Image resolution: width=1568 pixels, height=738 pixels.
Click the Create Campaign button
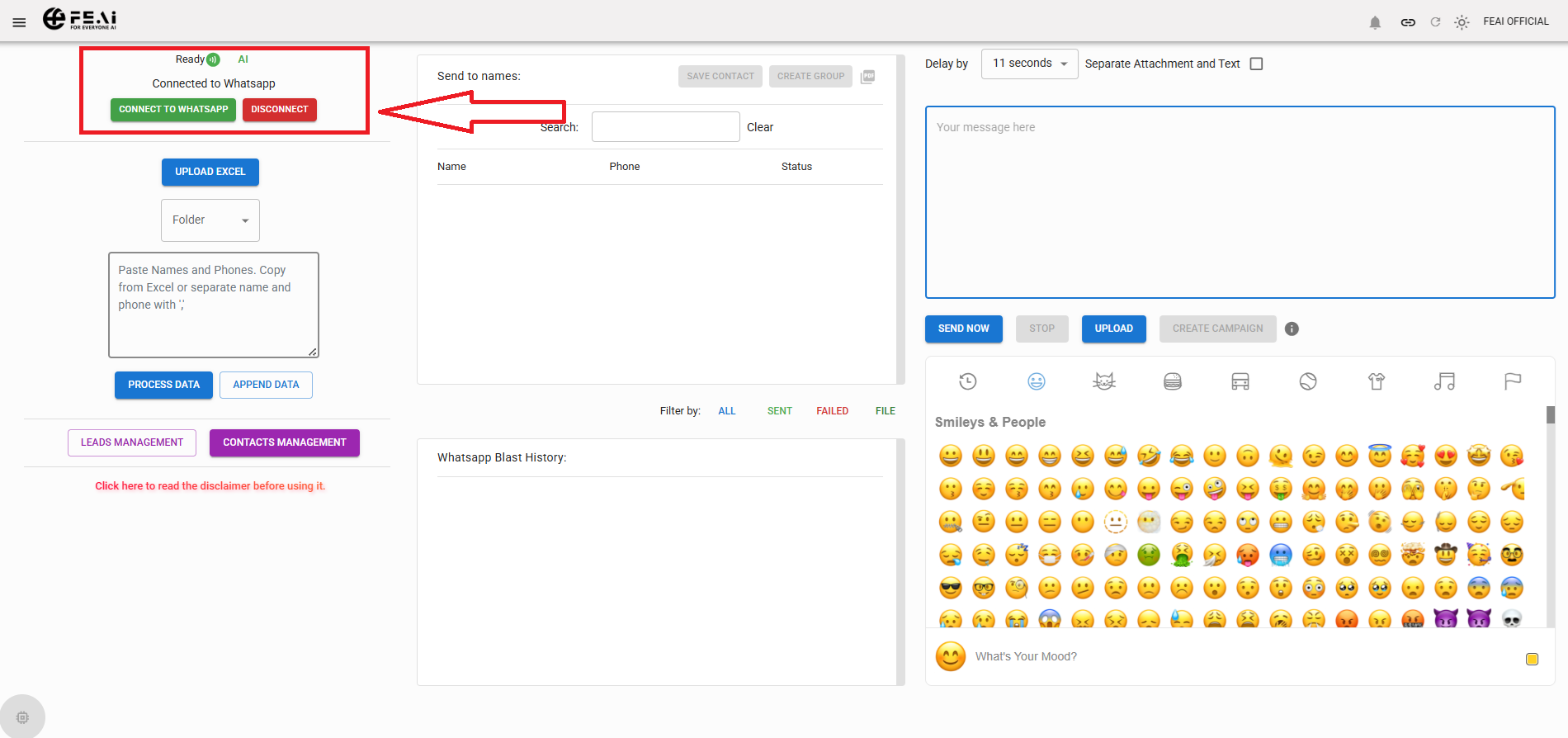pos(1217,329)
